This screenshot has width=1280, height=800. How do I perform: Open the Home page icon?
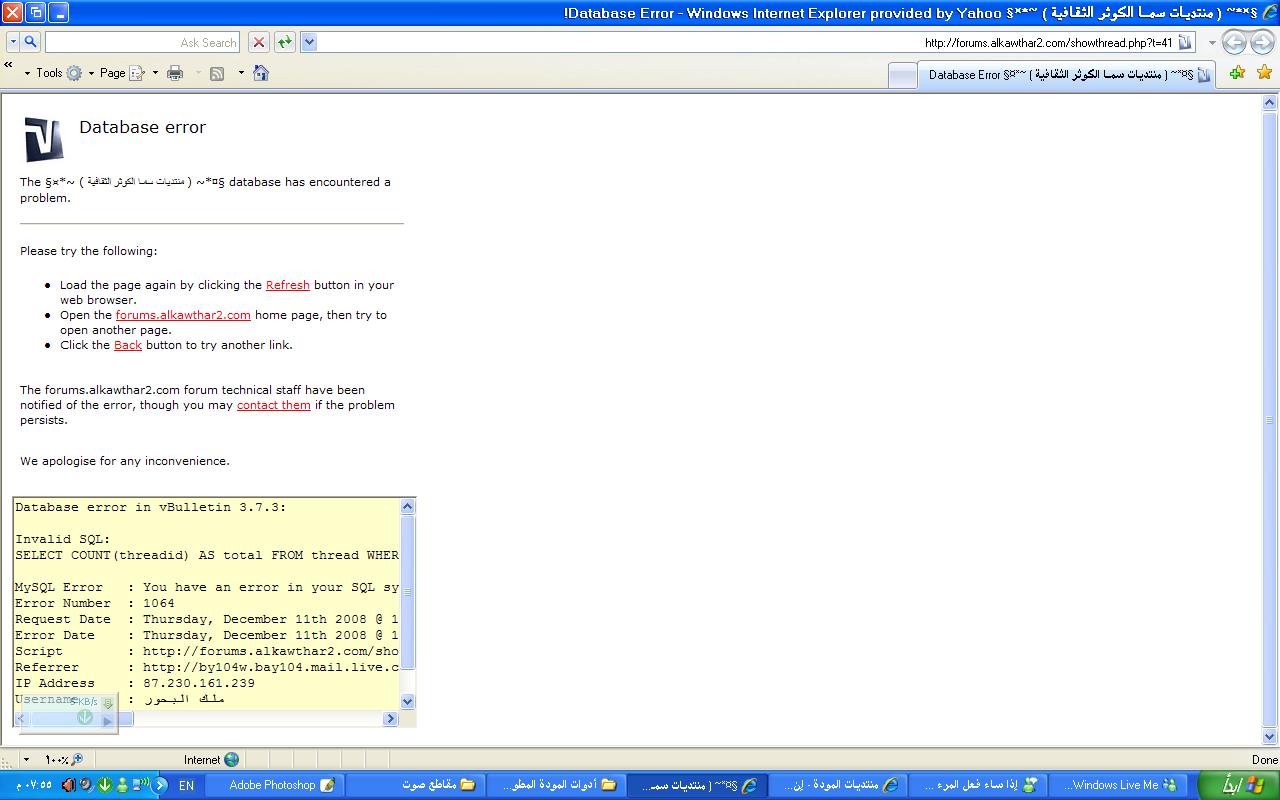point(261,73)
